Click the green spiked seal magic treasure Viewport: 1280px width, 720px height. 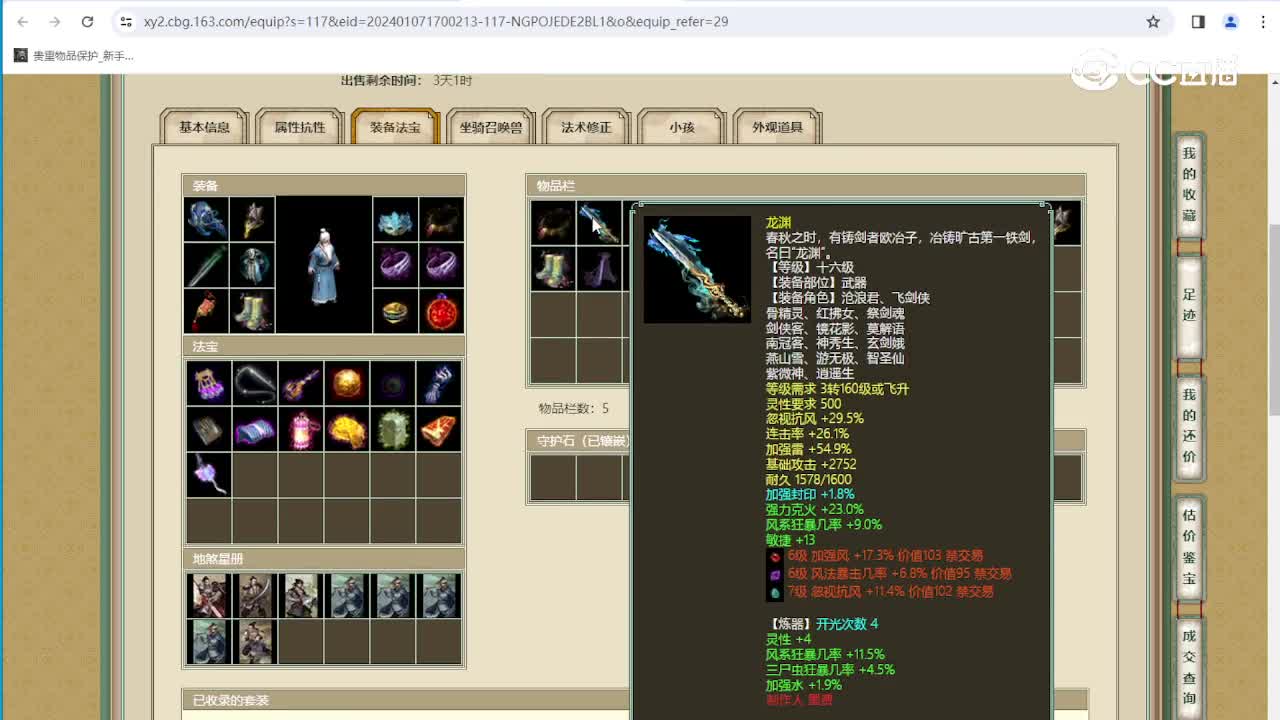coord(393,429)
